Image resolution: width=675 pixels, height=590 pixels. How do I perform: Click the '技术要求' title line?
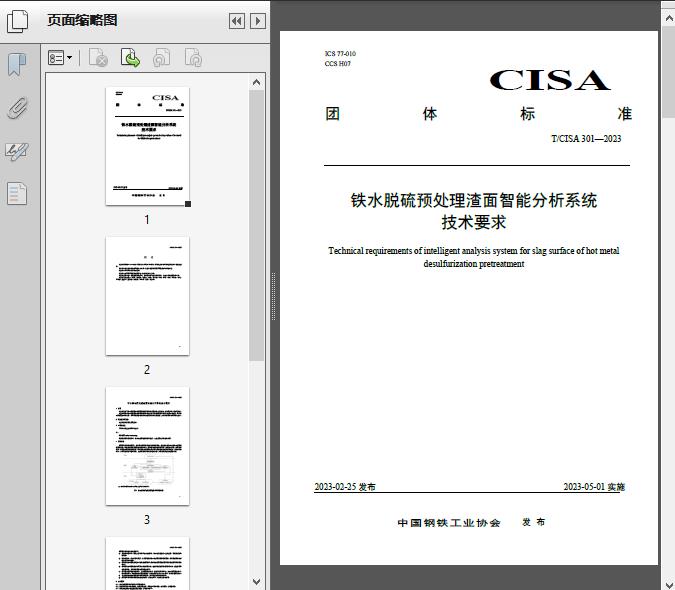(x=474, y=222)
